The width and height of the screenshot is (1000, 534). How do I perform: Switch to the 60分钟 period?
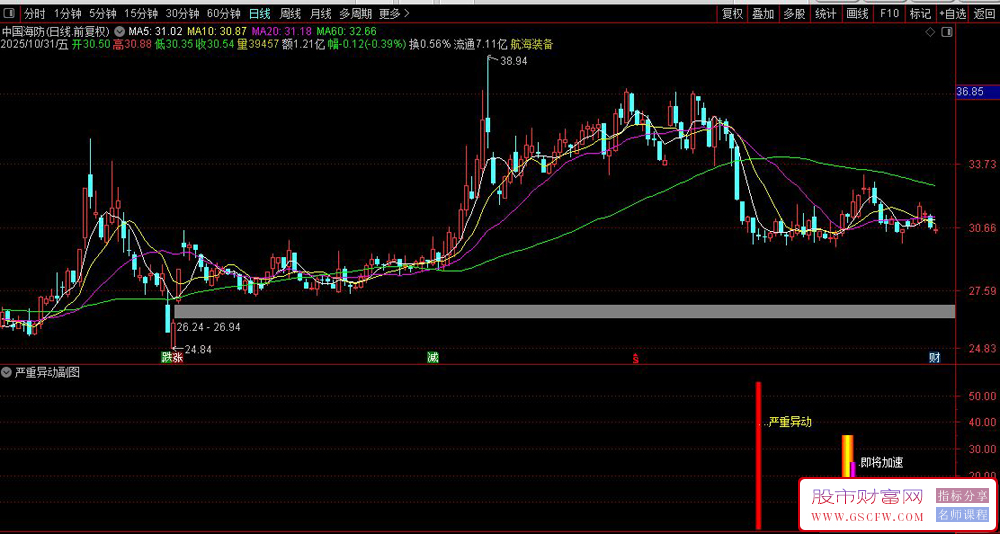pos(224,13)
